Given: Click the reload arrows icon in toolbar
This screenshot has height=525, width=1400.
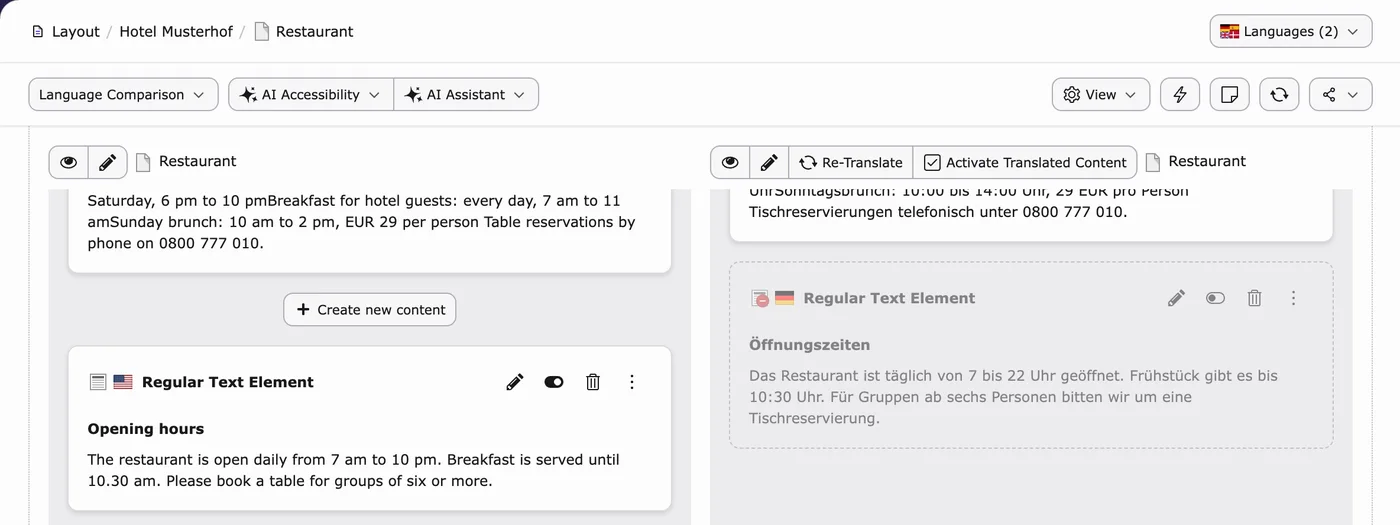Looking at the screenshot, I should pyautogui.click(x=1279, y=94).
